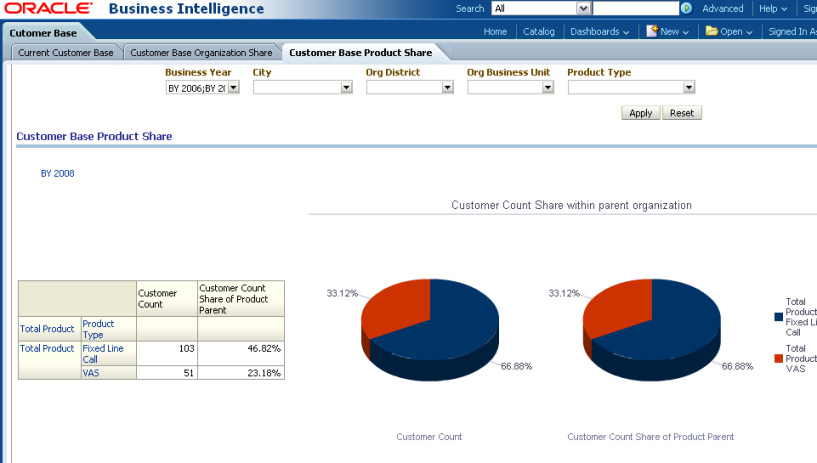This screenshot has height=463, width=817.
Task: Click the Product Type column link
Action: click(98, 329)
